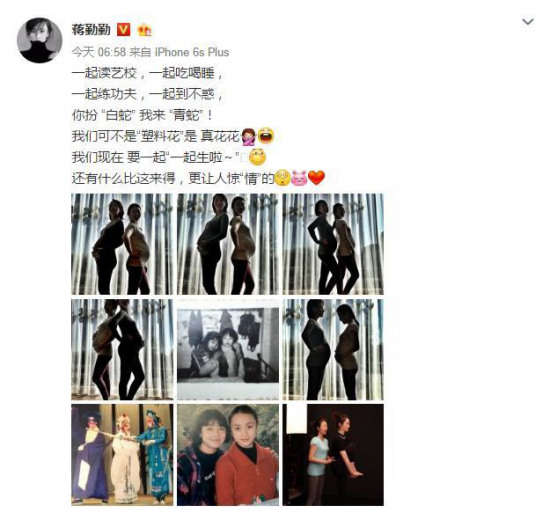Viewport: 550px width, 520px height.
Task: Open the third top-row silhouette photo
Action: (333, 244)
